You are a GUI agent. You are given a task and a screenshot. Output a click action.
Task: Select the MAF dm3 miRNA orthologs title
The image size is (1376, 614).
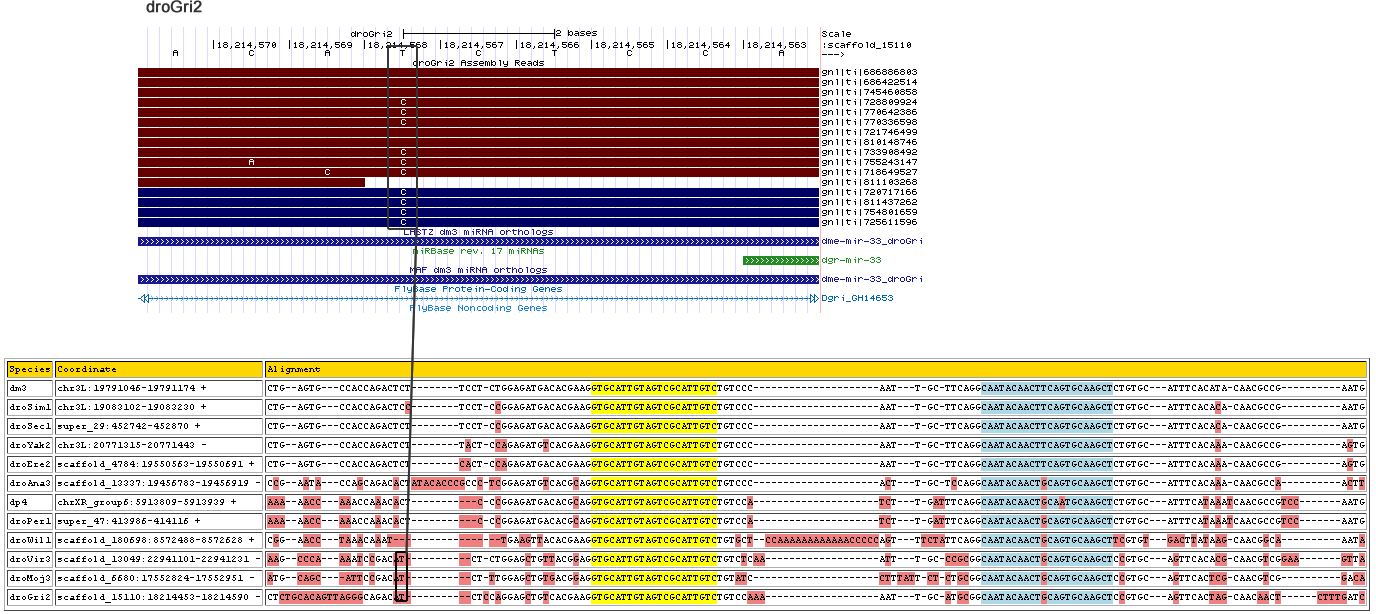point(478,270)
